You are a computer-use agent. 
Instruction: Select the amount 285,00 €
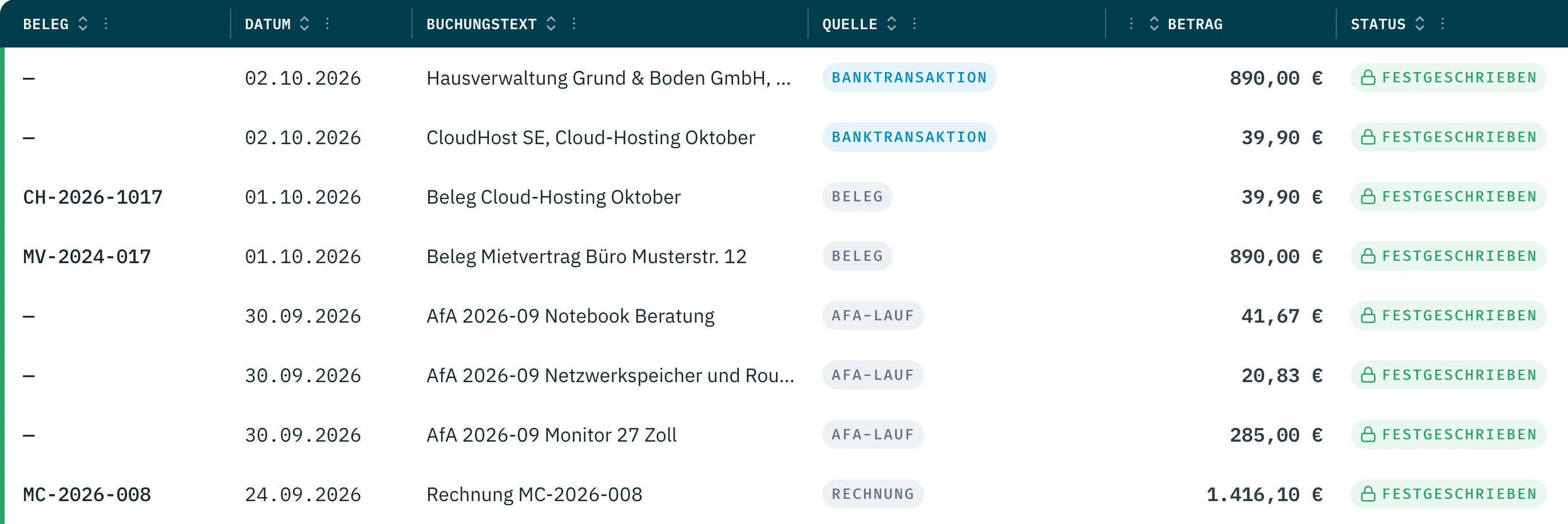(1276, 435)
